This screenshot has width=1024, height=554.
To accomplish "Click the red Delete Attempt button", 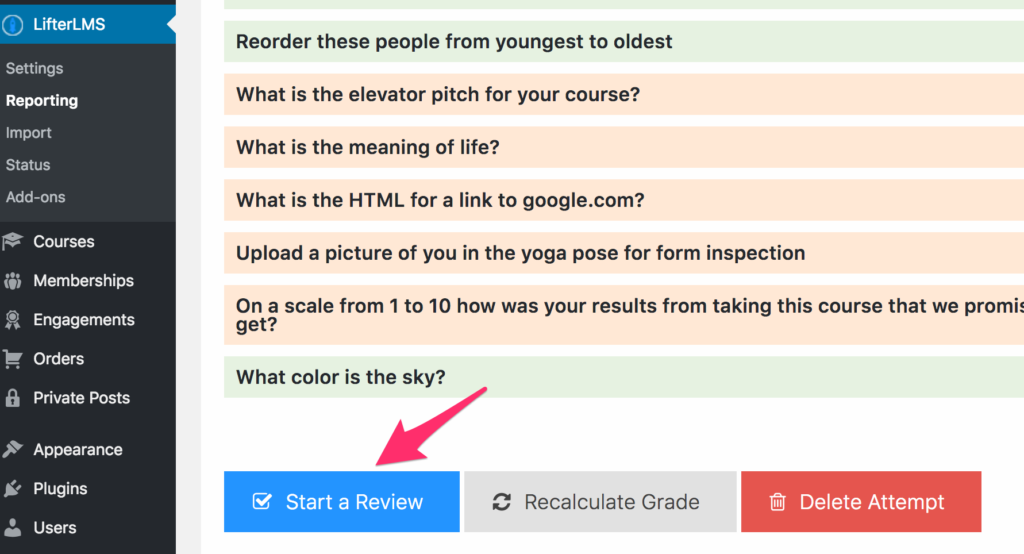I will pos(861,502).
